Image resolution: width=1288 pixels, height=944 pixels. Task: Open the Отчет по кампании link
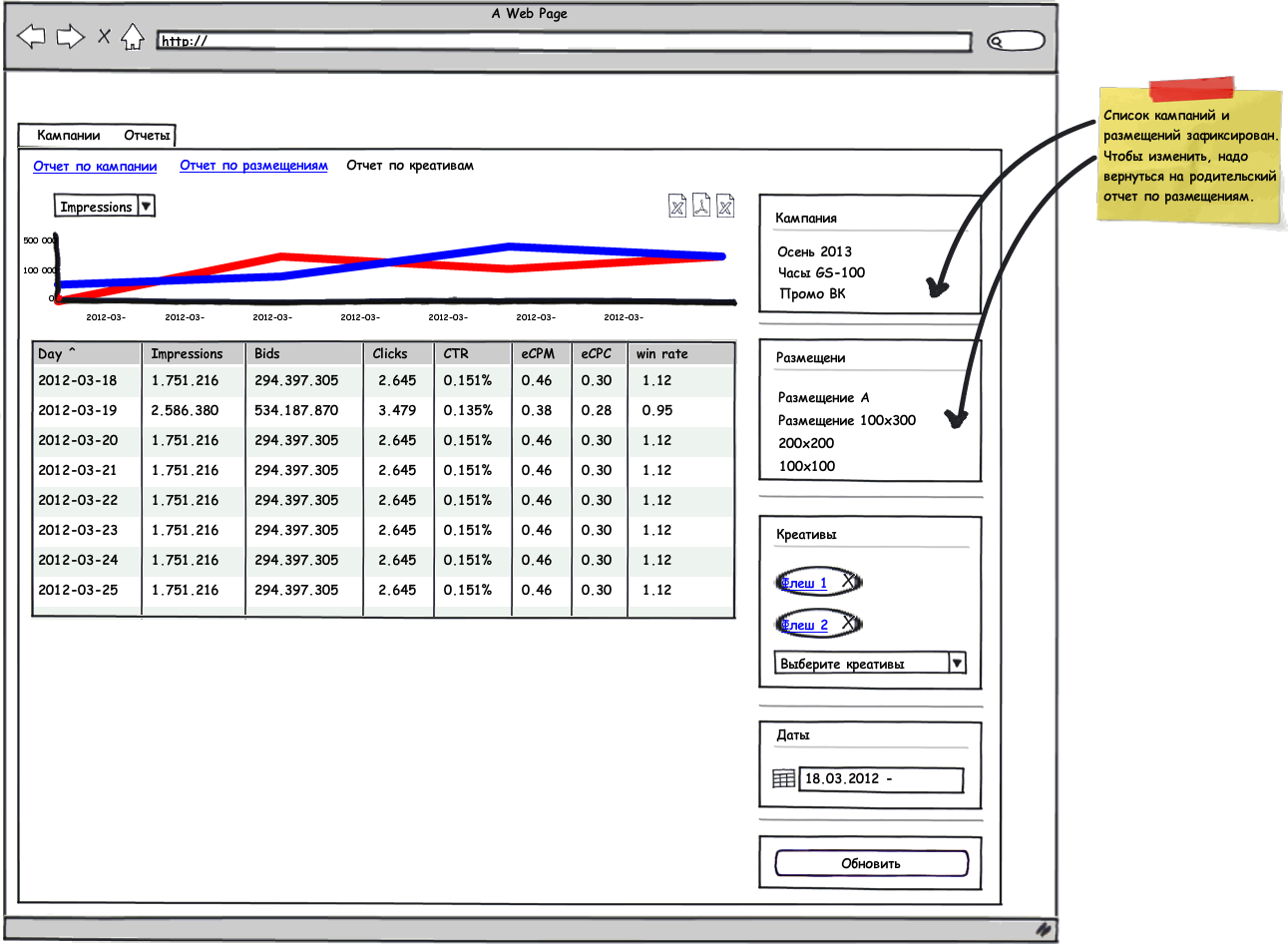pyautogui.click(x=95, y=166)
